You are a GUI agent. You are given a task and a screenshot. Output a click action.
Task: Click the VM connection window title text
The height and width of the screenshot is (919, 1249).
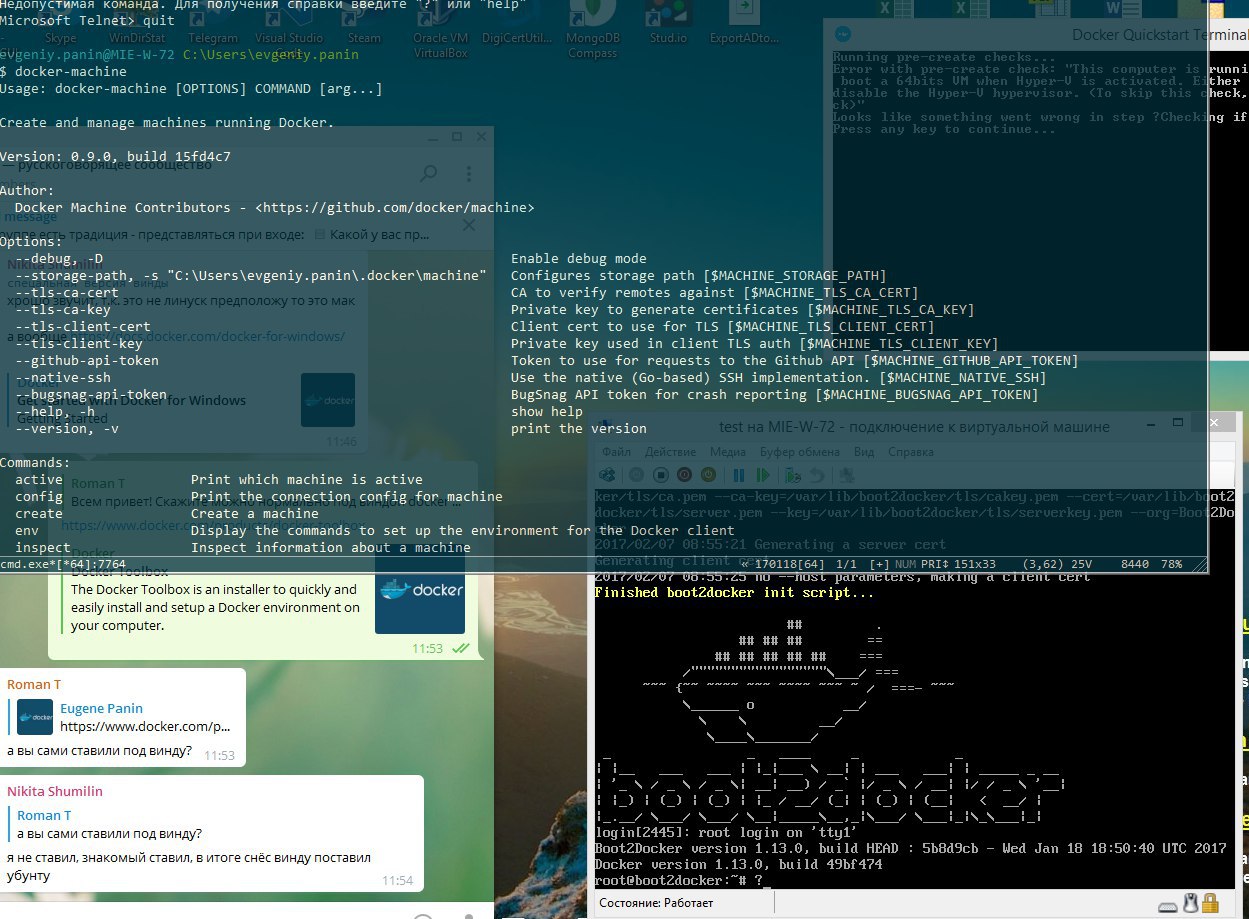point(914,427)
